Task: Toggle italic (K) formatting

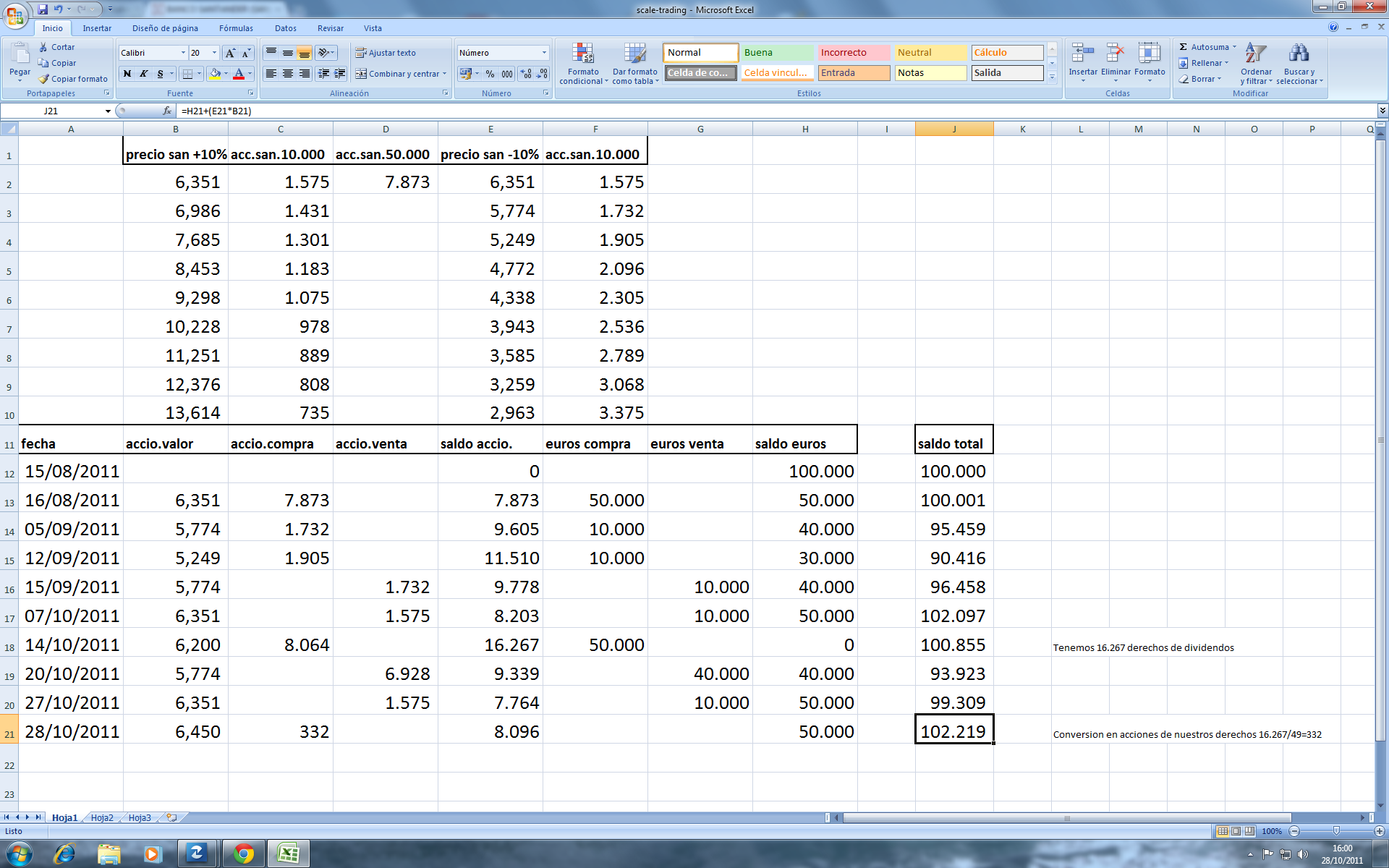Action: pyautogui.click(x=144, y=74)
